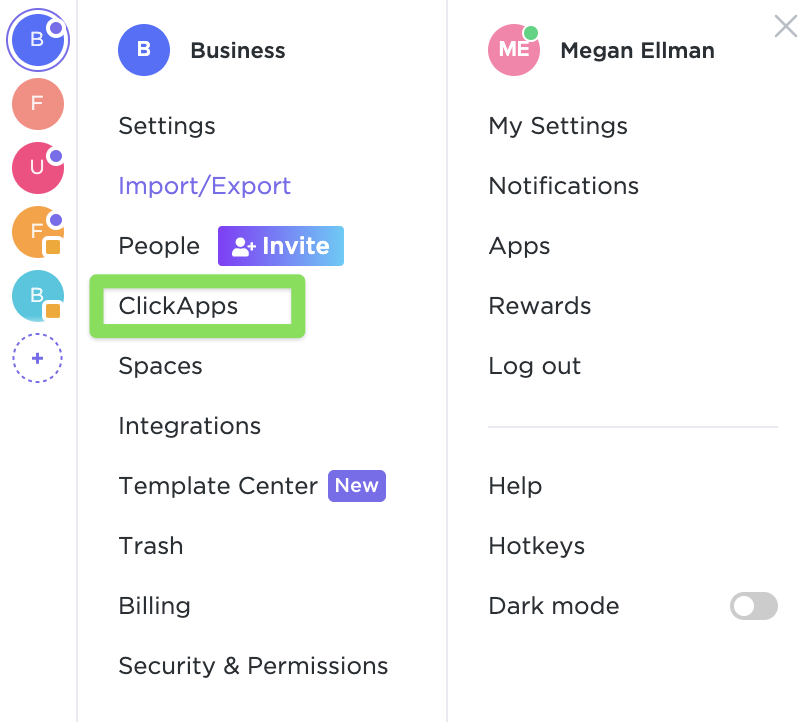
Task: Open ClickApps menu item
Action: tap(178, 306)
